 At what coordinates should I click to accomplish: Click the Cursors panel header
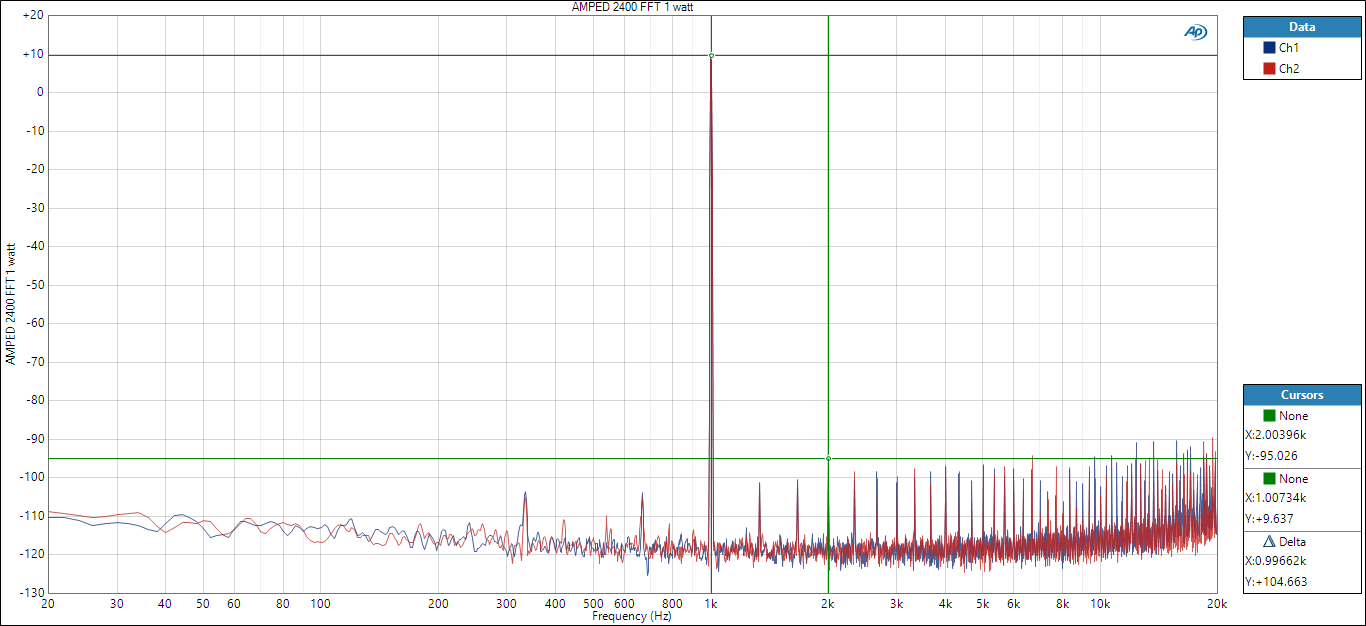pyautogui.click(x=1302, y=395)
